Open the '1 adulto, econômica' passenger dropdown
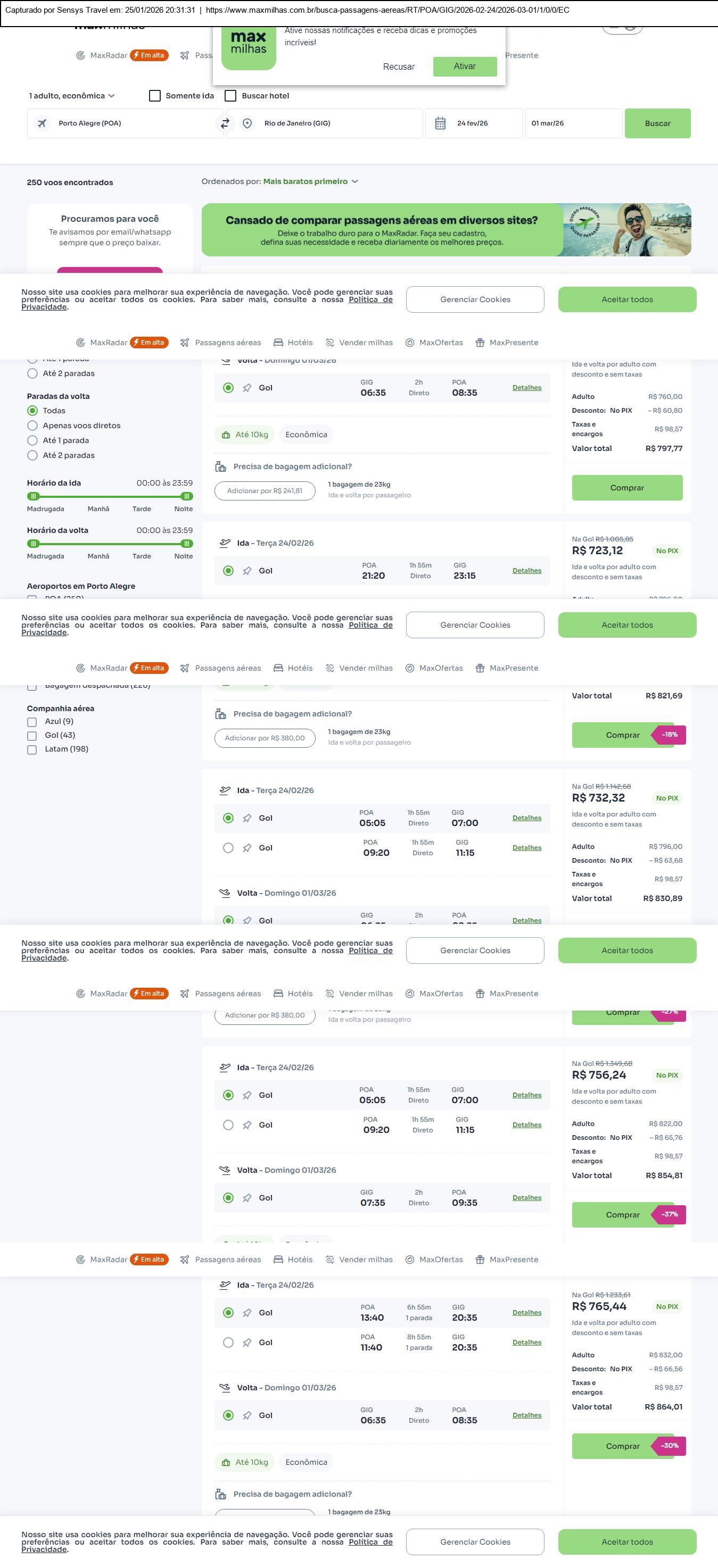This screenshot has height=1568, width=718. [72, 96]
